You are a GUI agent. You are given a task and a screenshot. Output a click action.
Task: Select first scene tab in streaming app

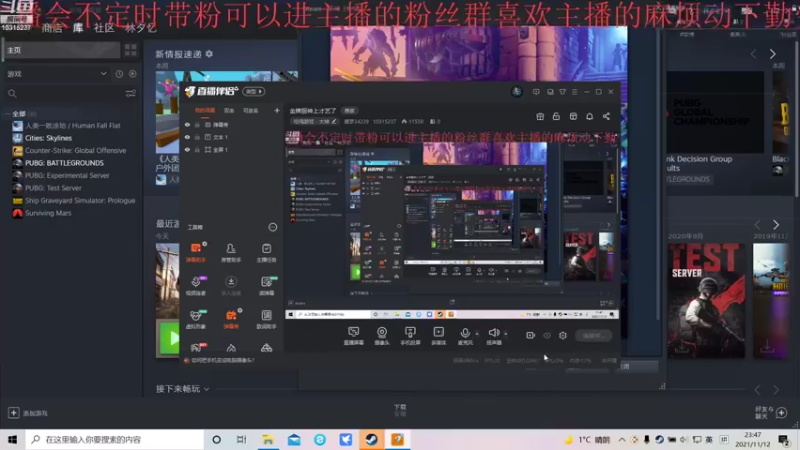coord(205,110)
